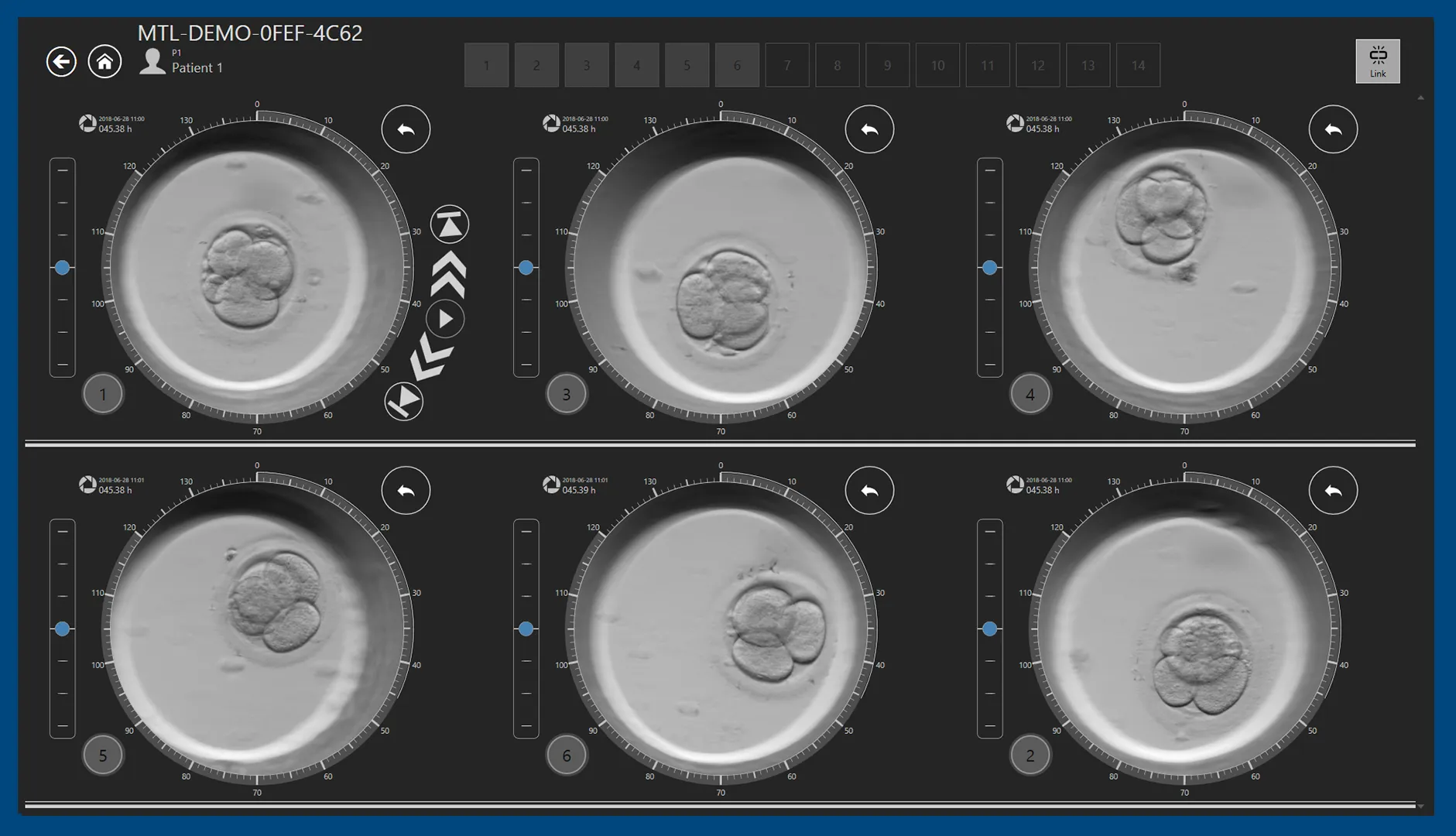Image resolution: width=1456 pixels, height=836 pixels.
Task: Click the embryo 4 time-lapse image
Action: coord(1184,268)
